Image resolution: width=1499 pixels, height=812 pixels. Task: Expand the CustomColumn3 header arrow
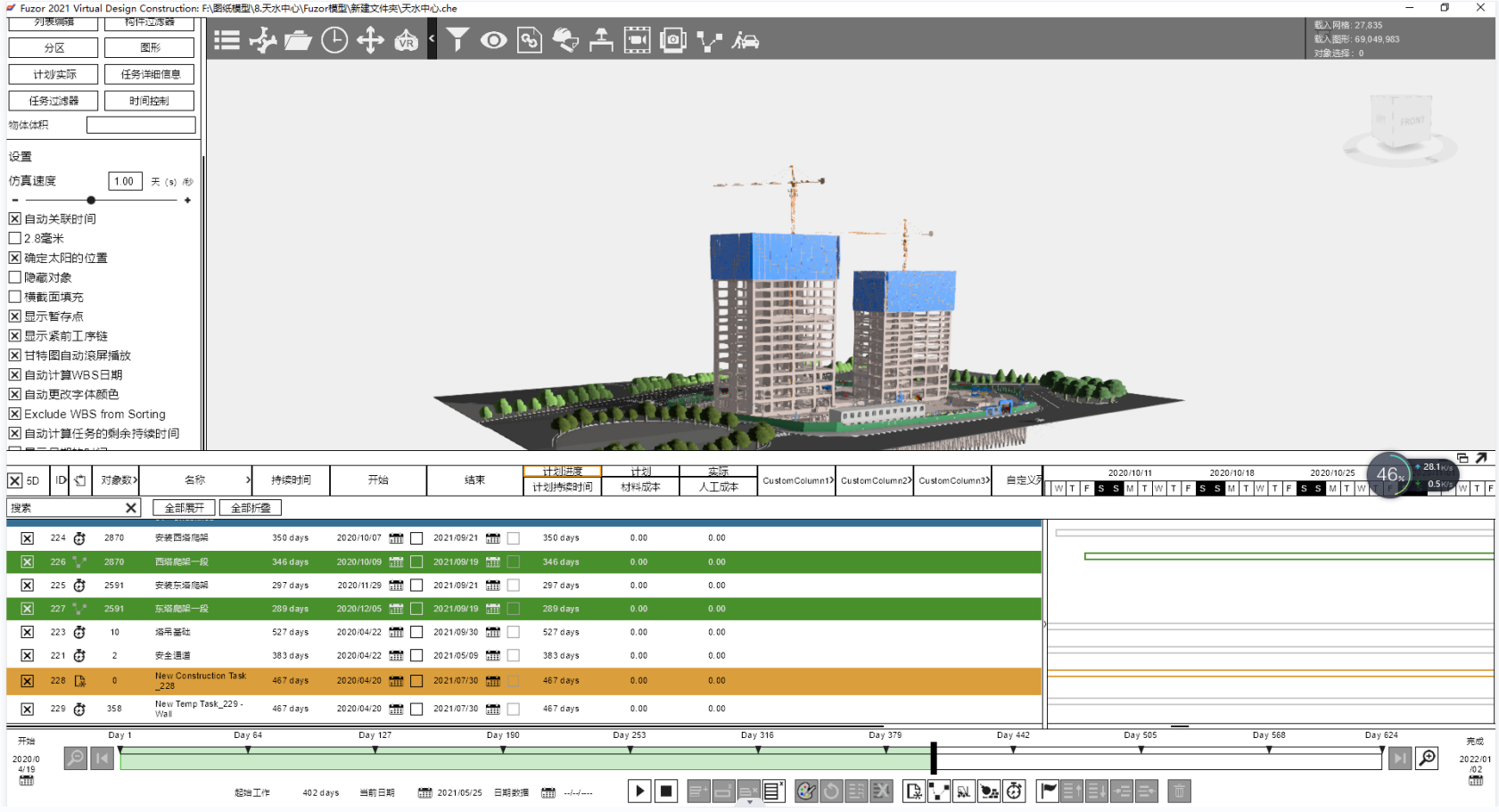988,480
